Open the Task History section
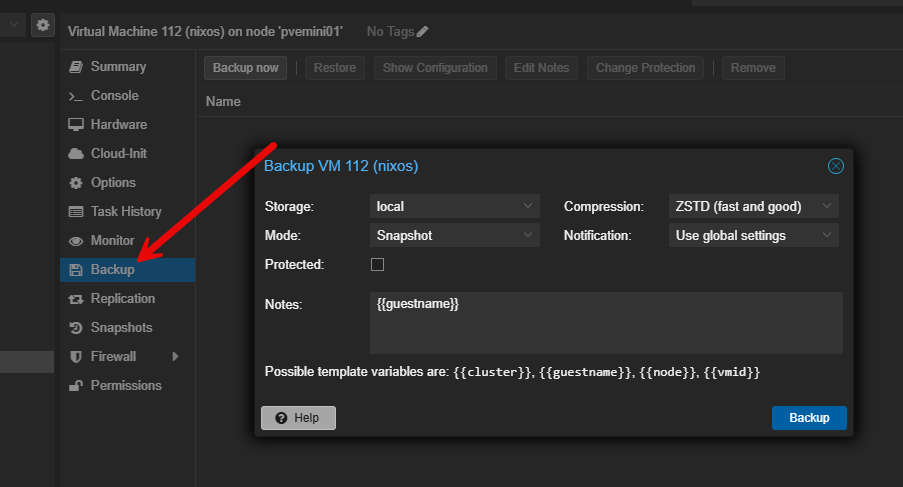This screenshot has height=487, width=903. pyautogui.click(x=127, y=212)
